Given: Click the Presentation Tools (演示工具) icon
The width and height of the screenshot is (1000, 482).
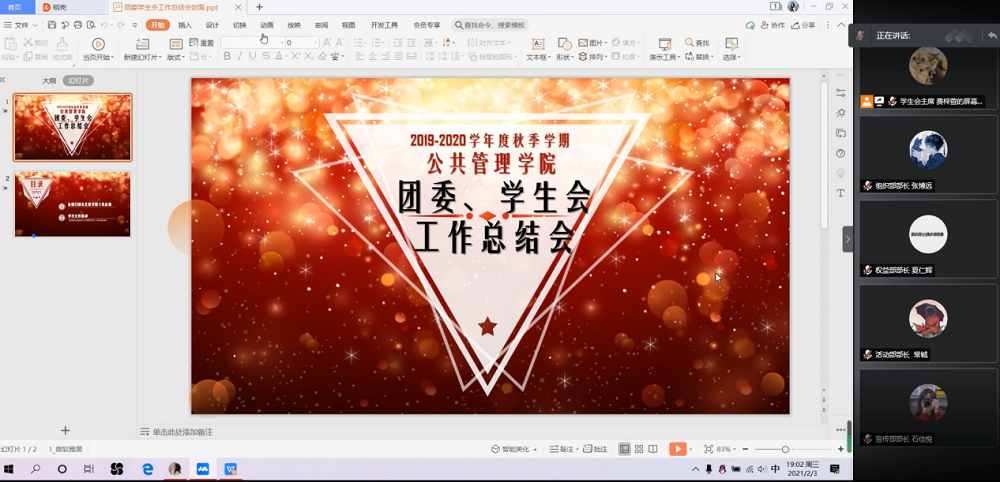Looking at the screenshot, I should 664,44.
